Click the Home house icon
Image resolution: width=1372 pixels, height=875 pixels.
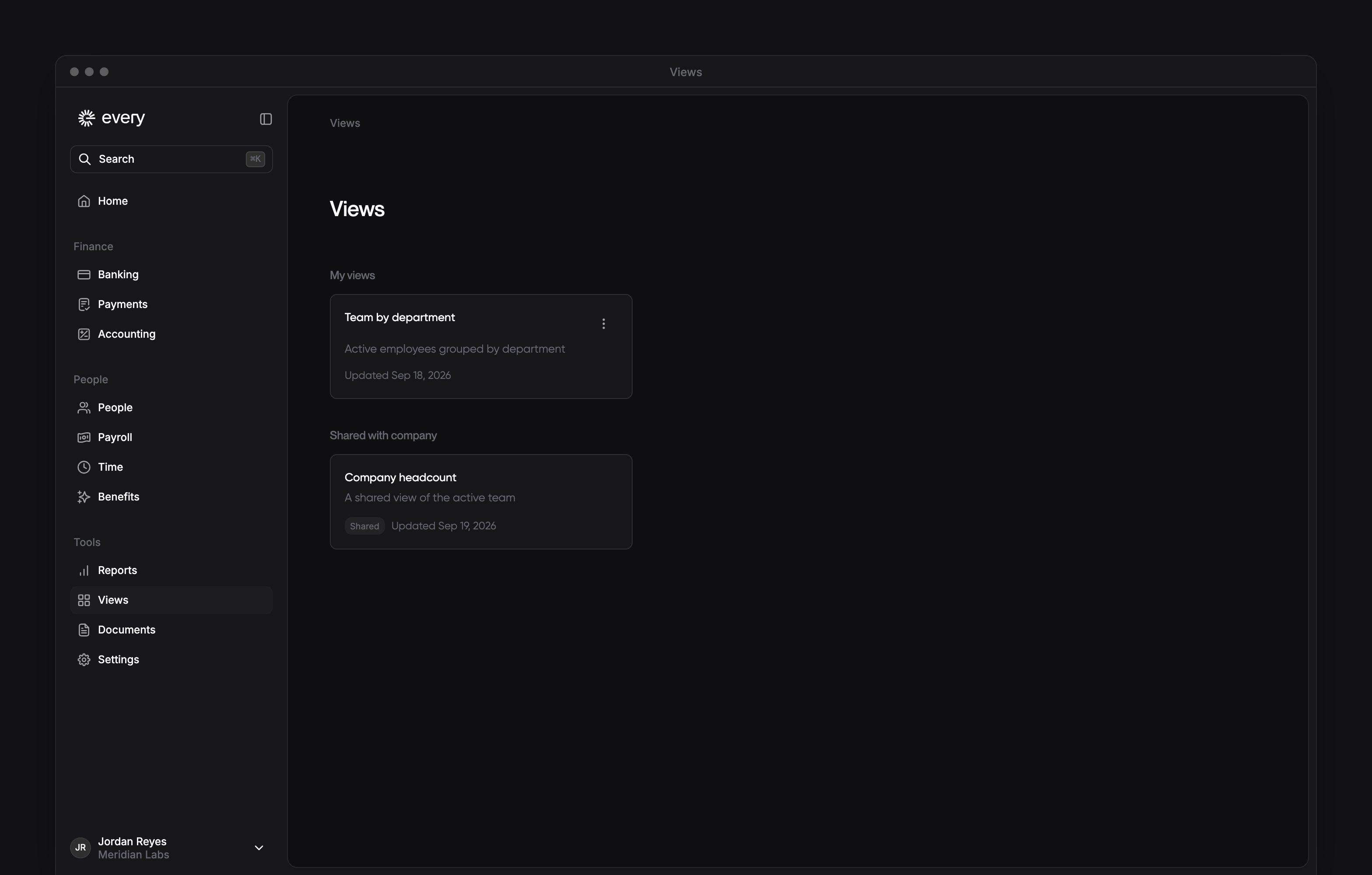pos(84,201)
